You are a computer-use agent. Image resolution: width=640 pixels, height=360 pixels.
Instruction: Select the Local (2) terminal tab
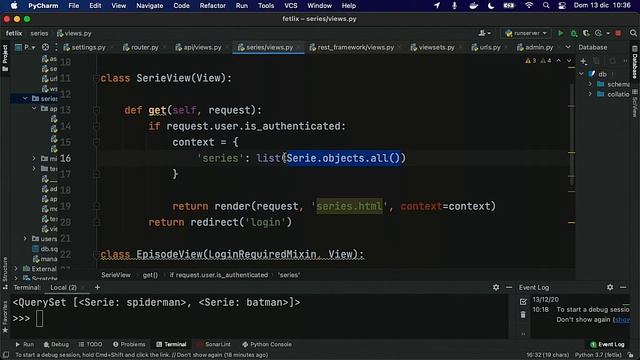63,287
